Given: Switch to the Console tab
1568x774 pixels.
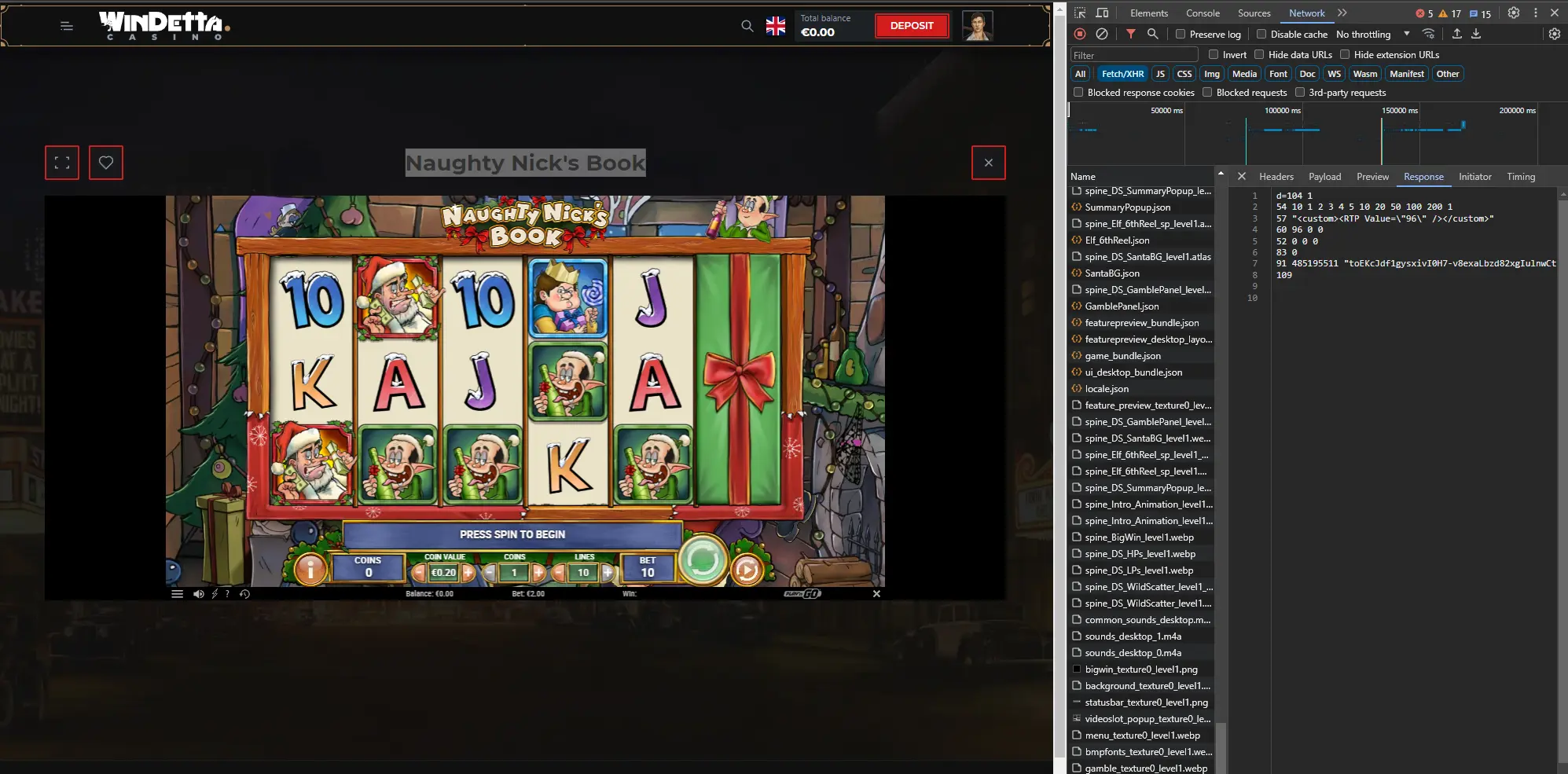Looking at the screenshot, I should pyautogui.click(x=1203, y=13).
